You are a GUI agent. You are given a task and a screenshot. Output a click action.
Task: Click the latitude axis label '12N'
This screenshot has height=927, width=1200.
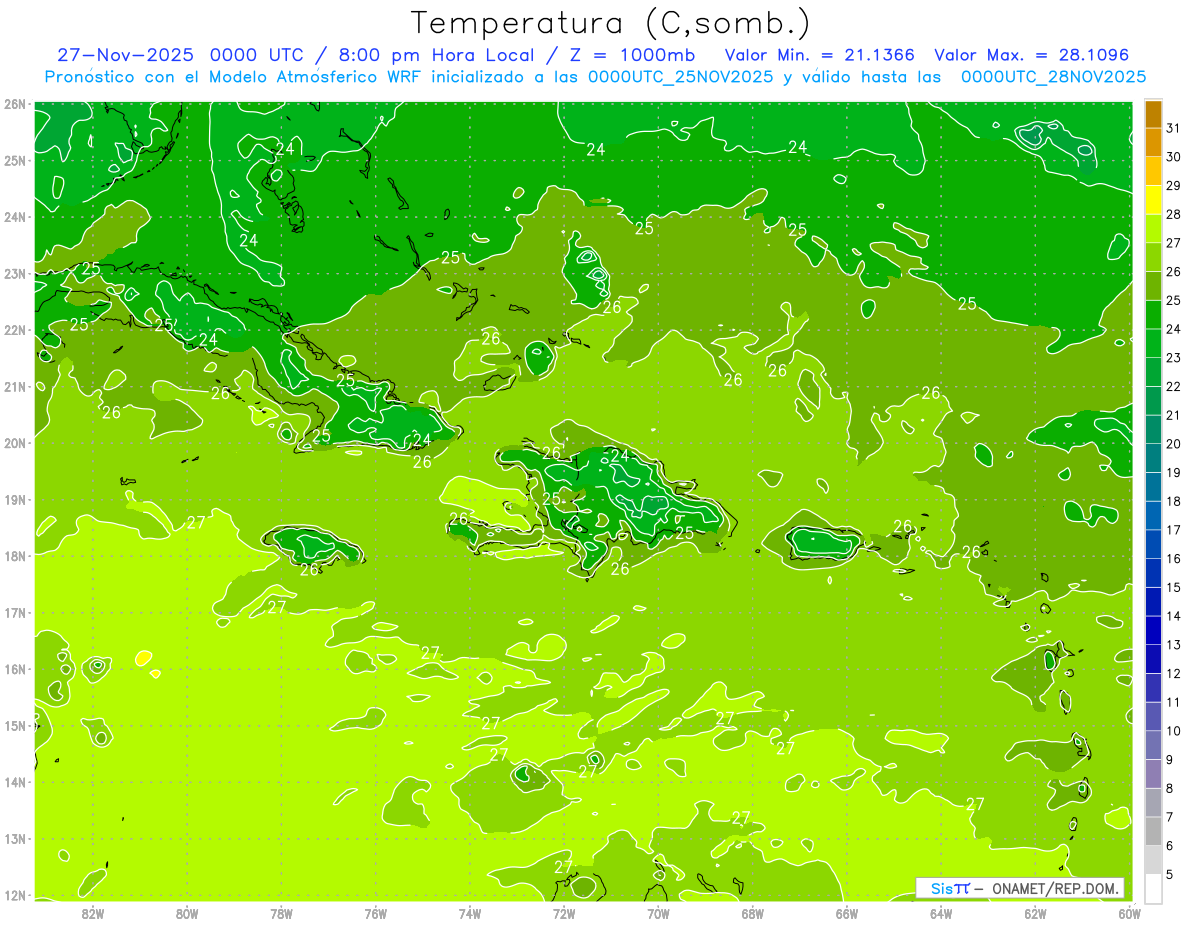coord(15,895)
